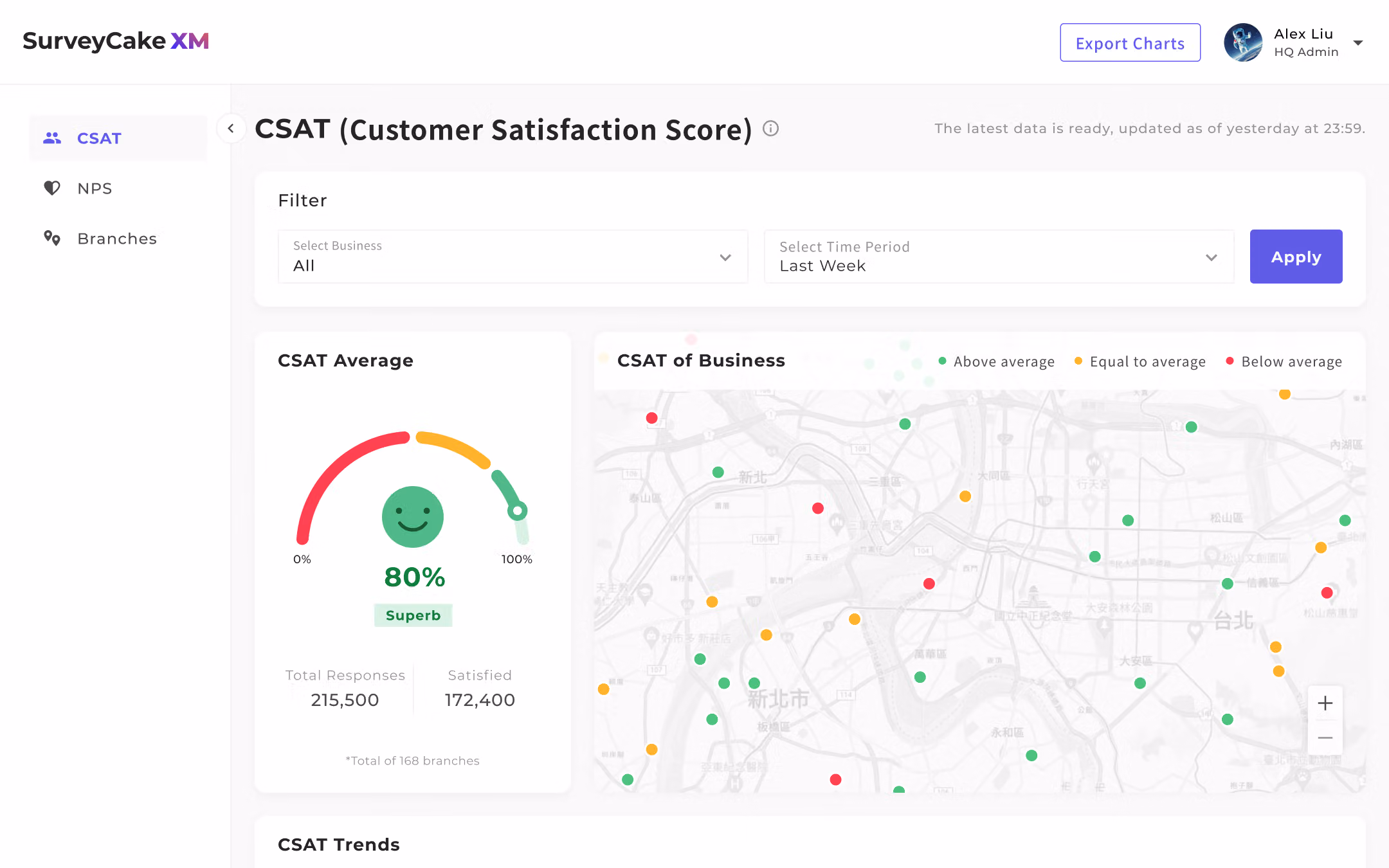1389x868 pixels.
Task: Click the CSAT of Business heading
Action: point(701,361)
